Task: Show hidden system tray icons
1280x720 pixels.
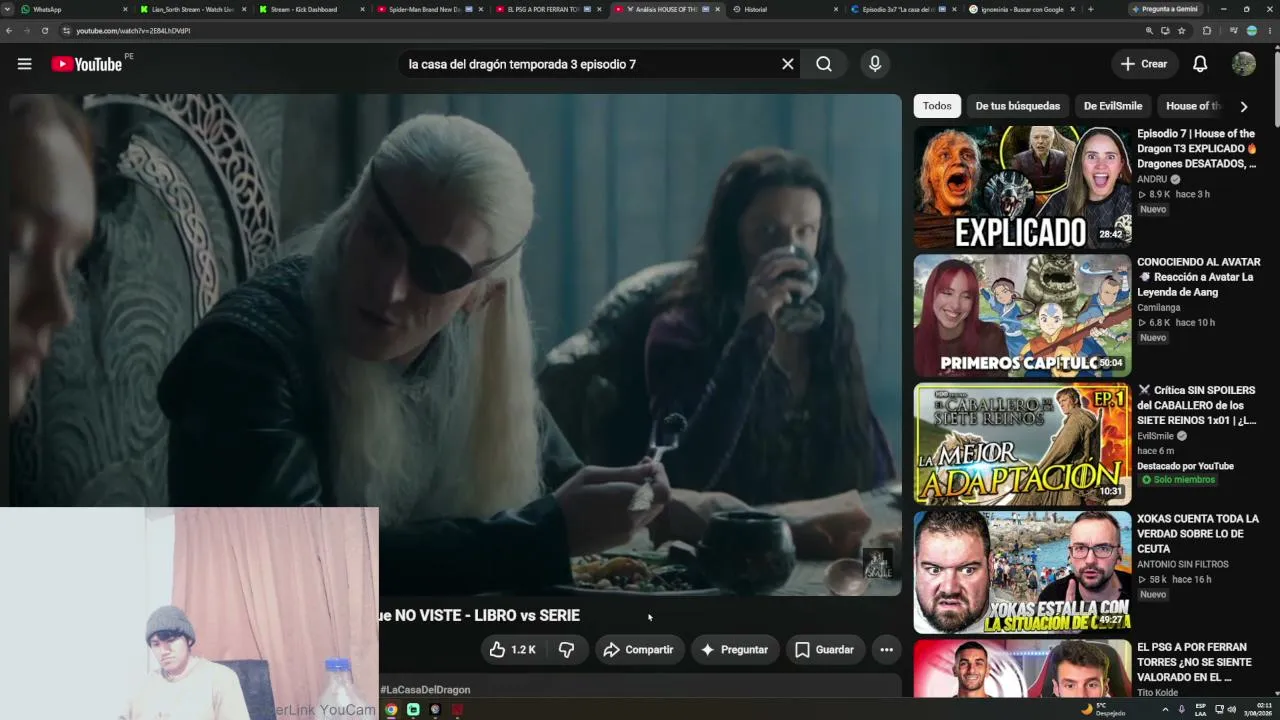Action: 1165,709
